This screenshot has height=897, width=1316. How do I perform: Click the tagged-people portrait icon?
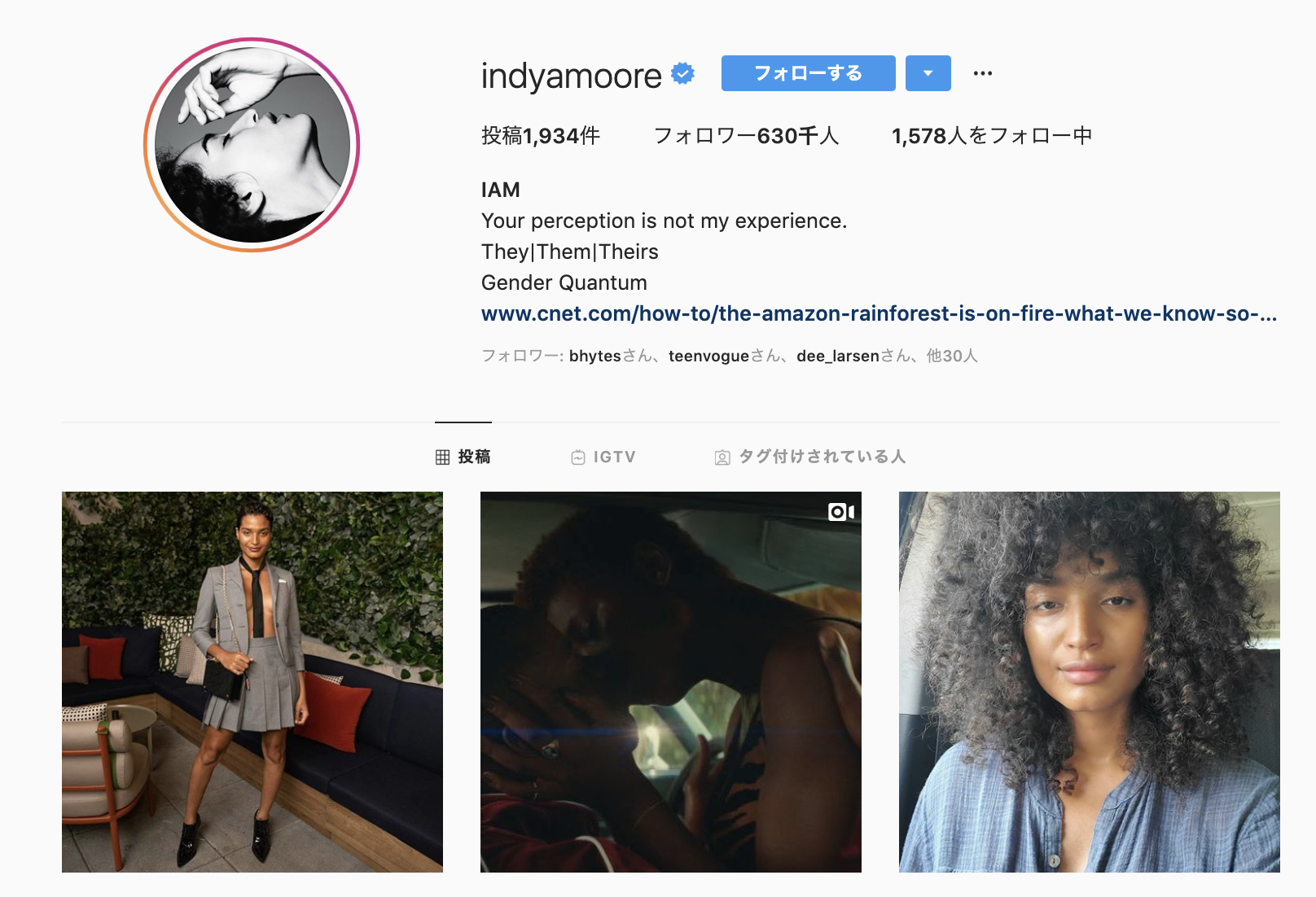pos(722,457)
